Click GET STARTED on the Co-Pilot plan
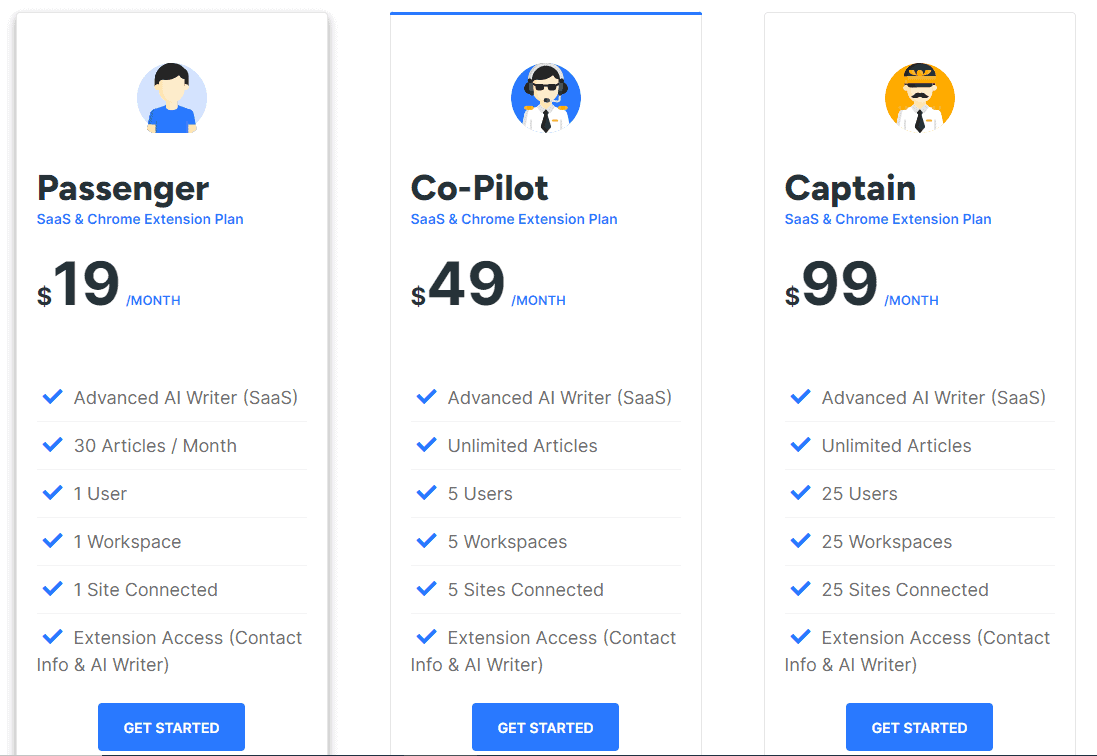 coord(545,727)
